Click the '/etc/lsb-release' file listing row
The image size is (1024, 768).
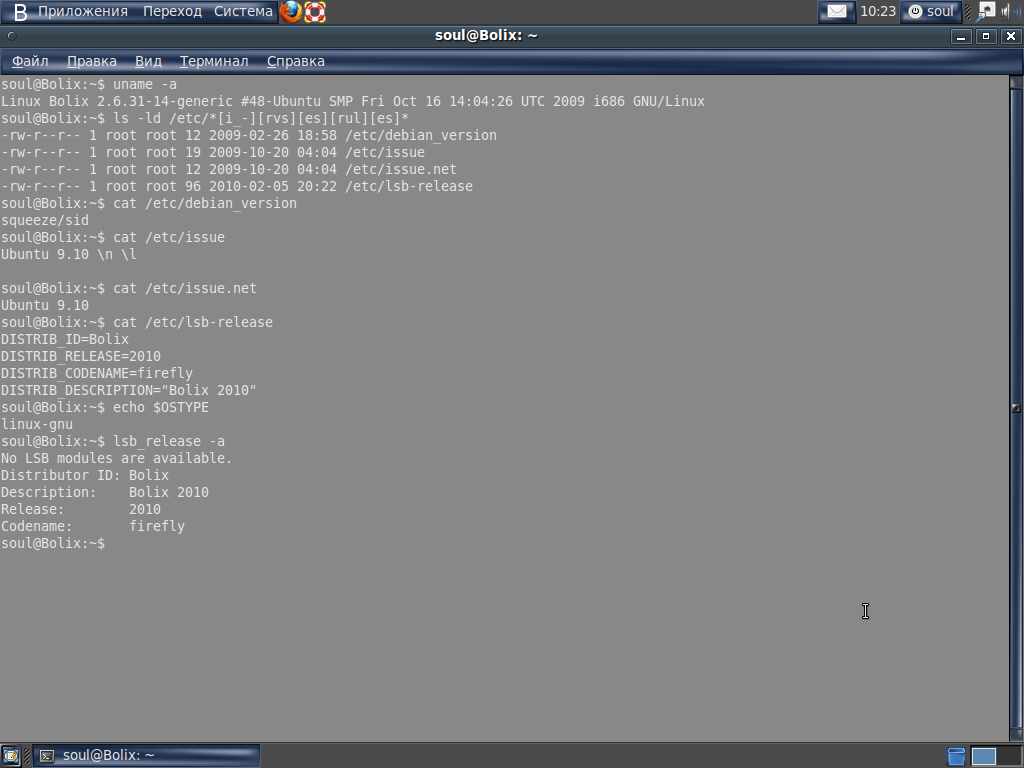[236, 186]
